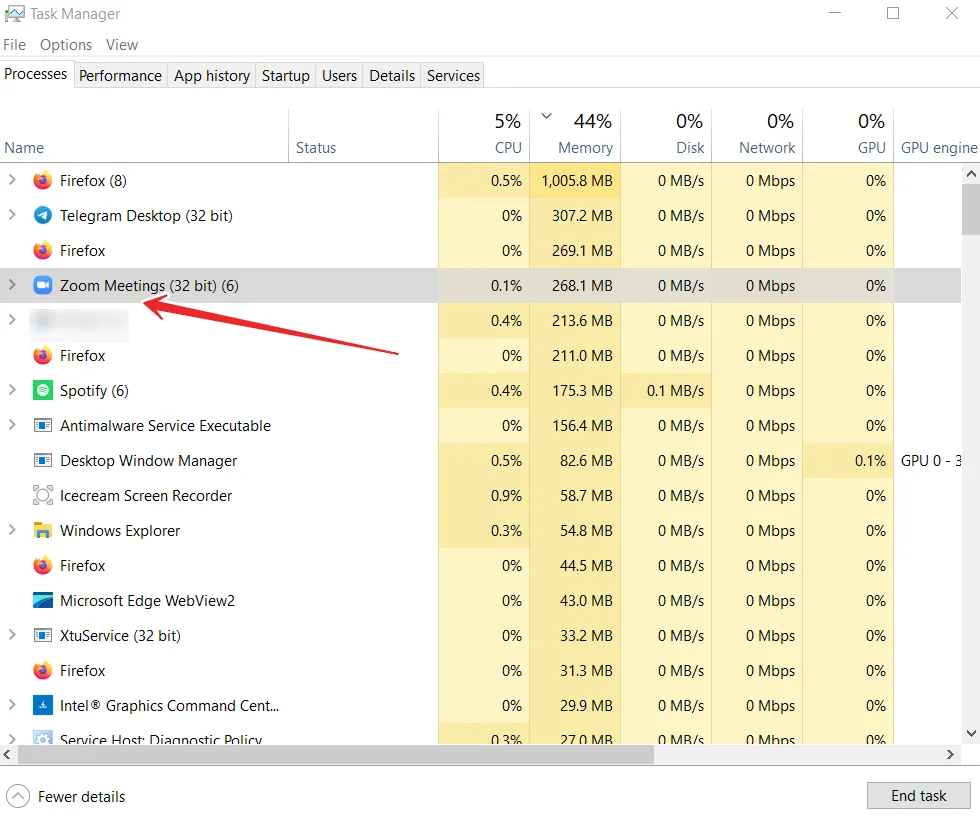Expand the blurred process row
980x826 pixels.
12,320
